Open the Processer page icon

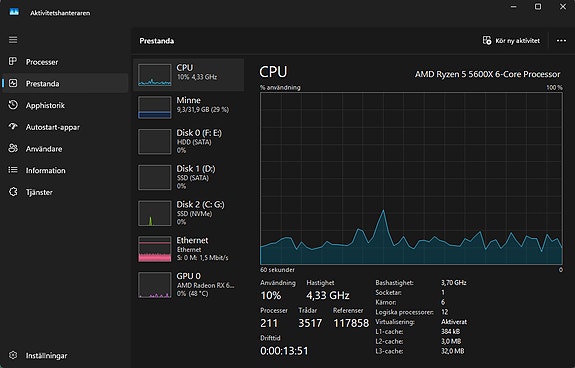point(13,62)
